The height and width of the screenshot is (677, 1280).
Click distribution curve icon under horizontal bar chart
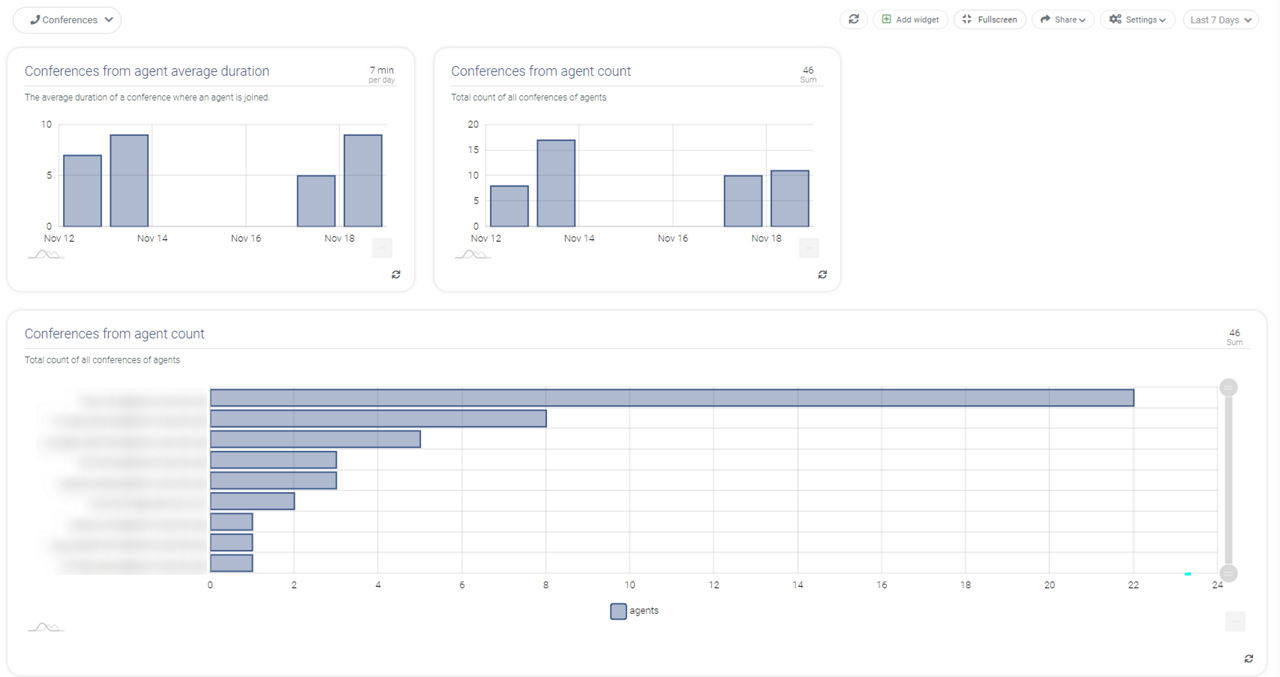click(x=45, y=627)
